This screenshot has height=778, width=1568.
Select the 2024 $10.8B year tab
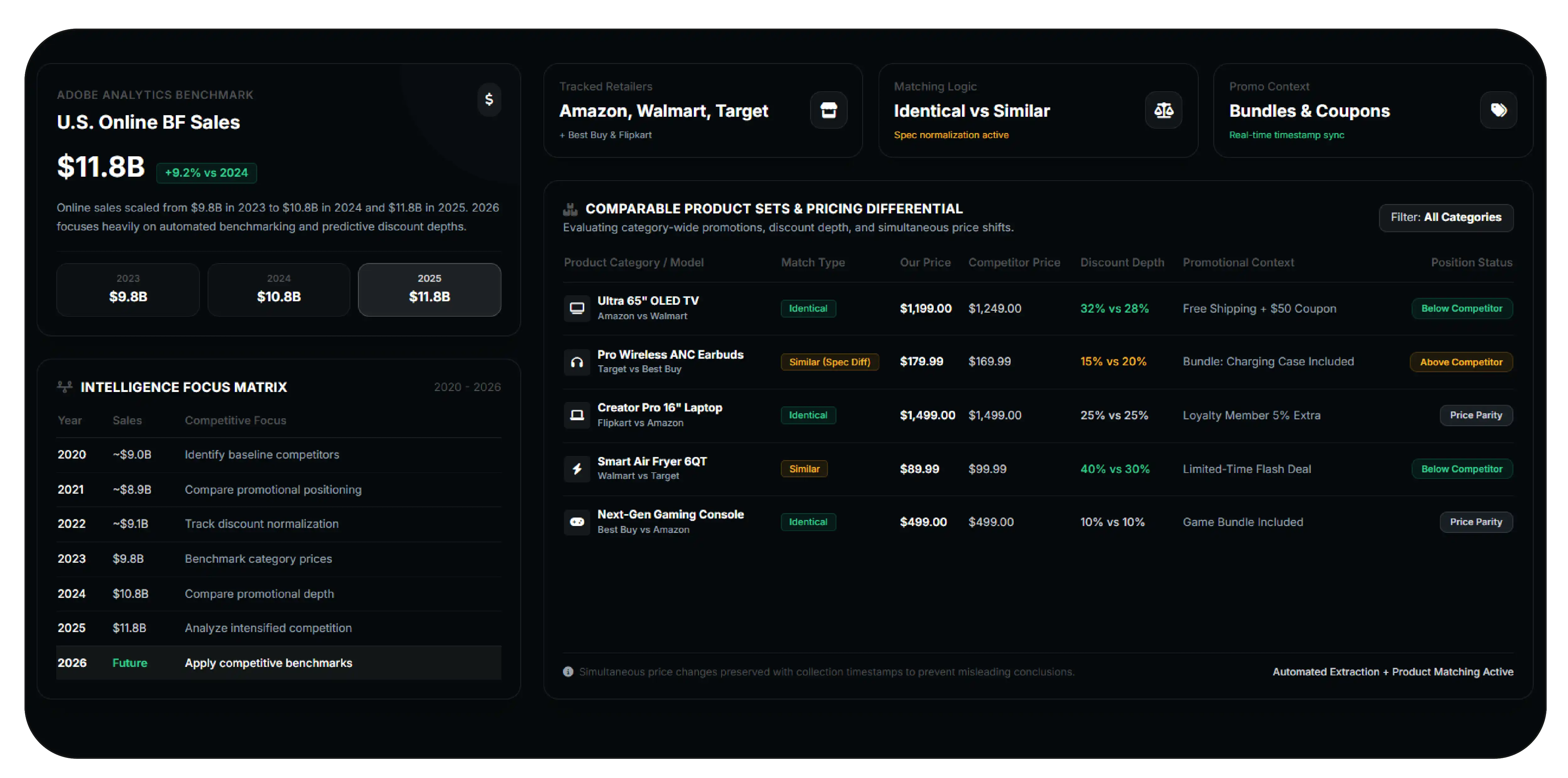pyautogui.click(x=279, y=290)
